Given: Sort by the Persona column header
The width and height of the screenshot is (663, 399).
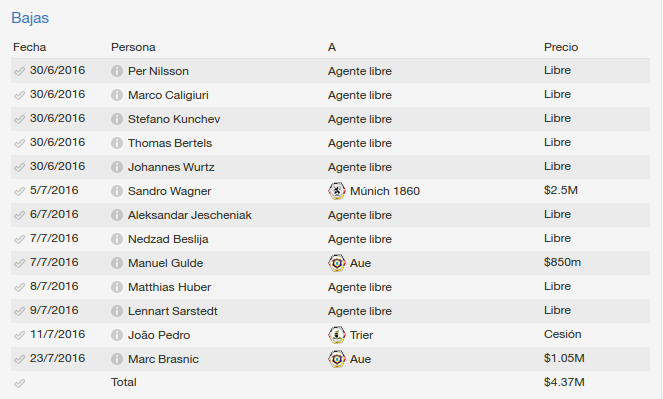Looking at the screenshot, I should pyautogui.click(x=133, y=47).
